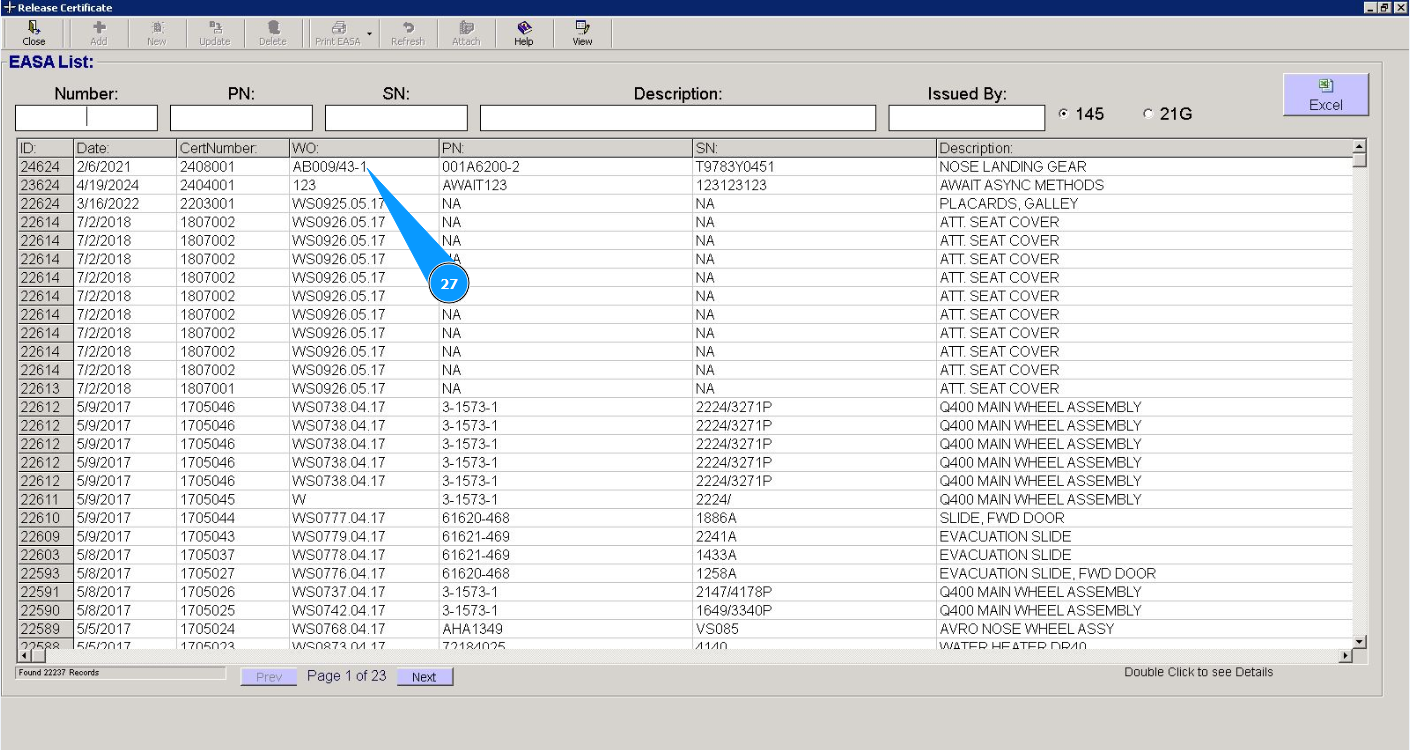The height and width of the screenshot is (750, 1410).
Task: Click the ID column header
Action: point(45,148)
